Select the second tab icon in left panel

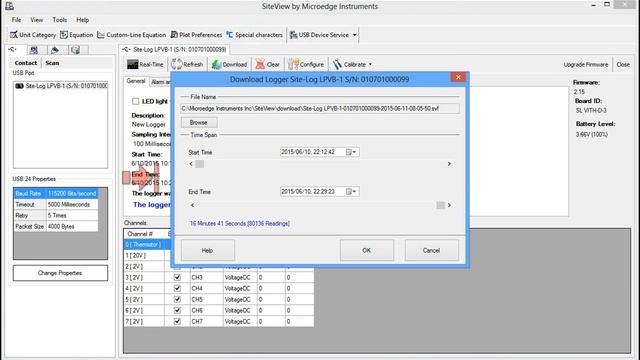[33, 50]
